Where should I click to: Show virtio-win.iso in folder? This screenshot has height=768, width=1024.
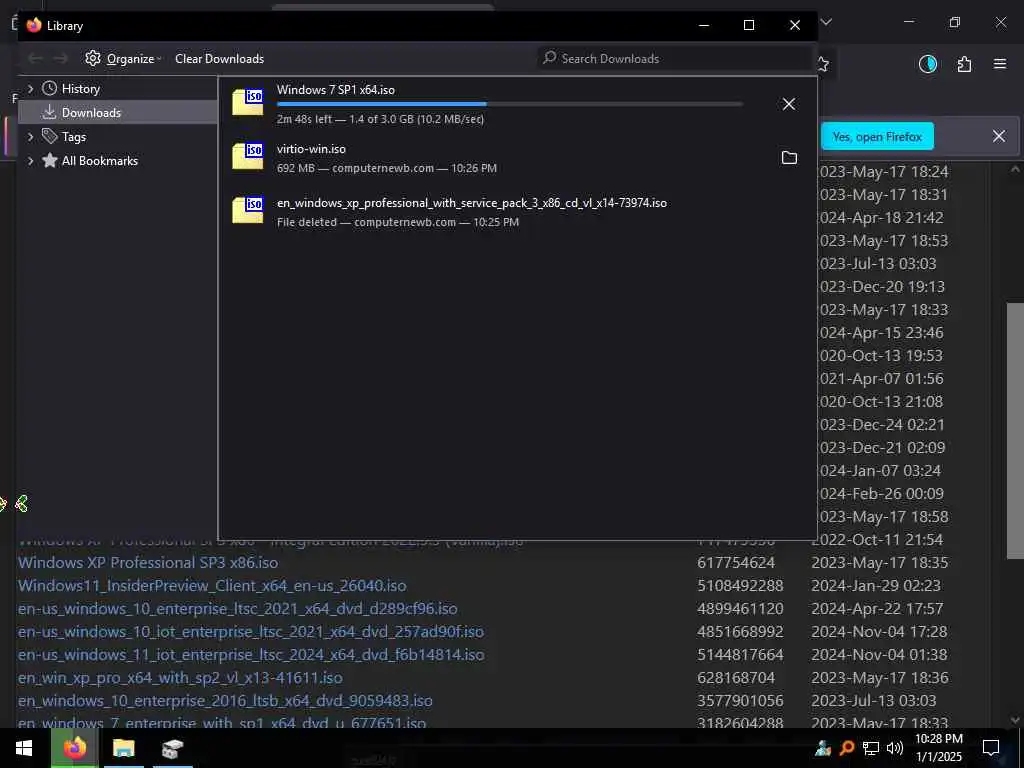(789, 158)
